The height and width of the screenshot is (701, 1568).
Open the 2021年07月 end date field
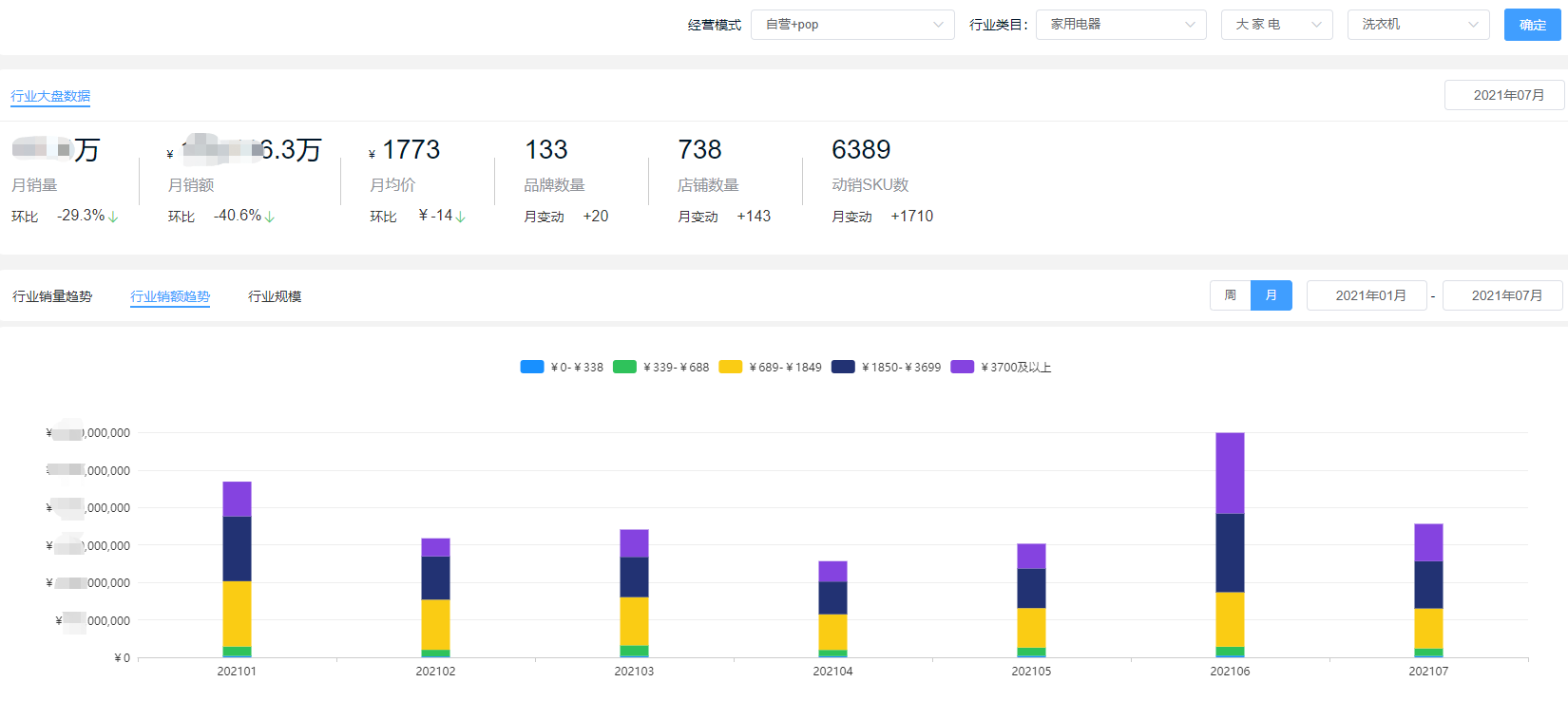pyautogui.click(x=1503, y=295)
